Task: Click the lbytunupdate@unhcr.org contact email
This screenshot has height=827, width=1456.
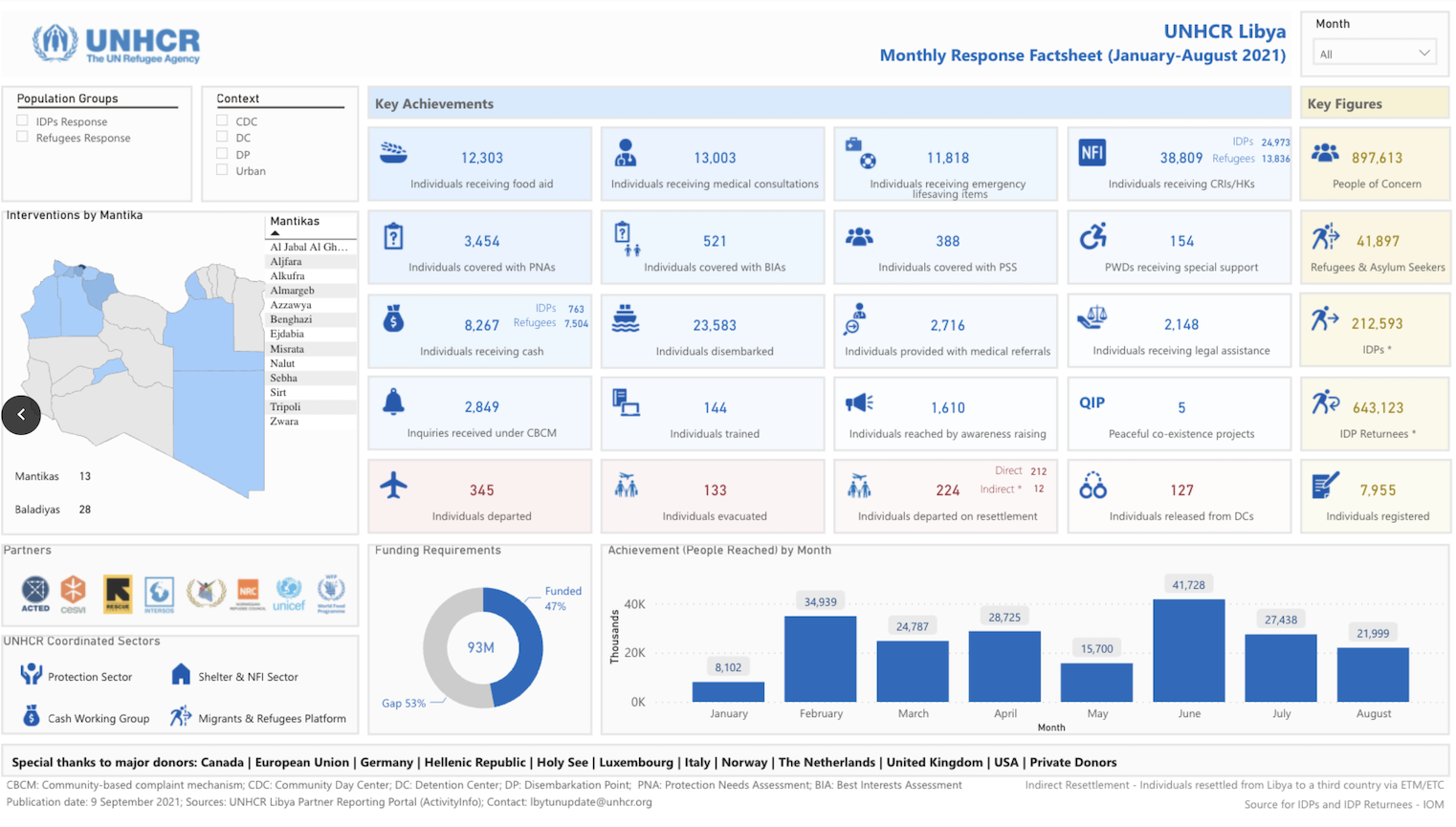Action: pos(591,802)
